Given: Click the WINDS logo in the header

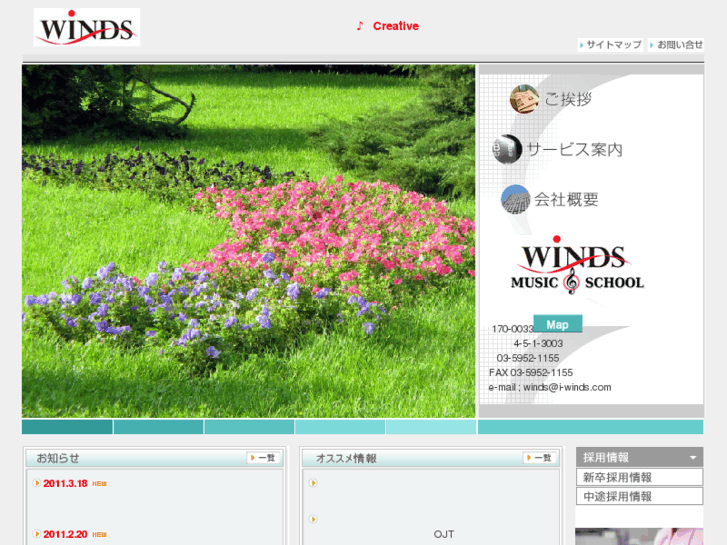Looking at the screenshot, I should (x=86, y=27).
